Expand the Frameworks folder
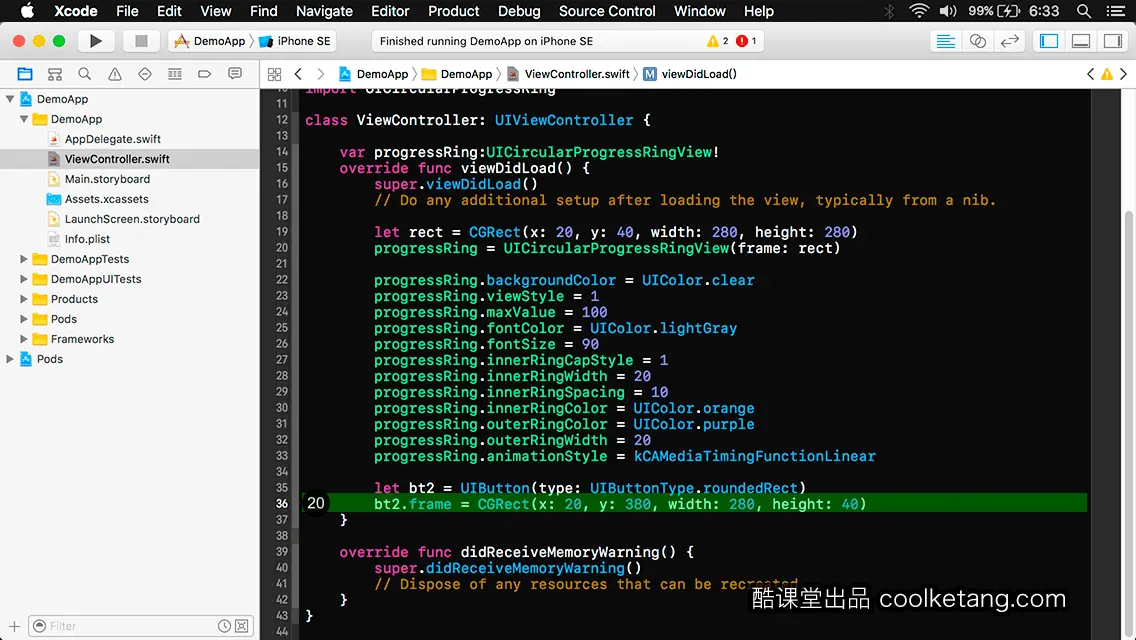 [x=24, y=339]
